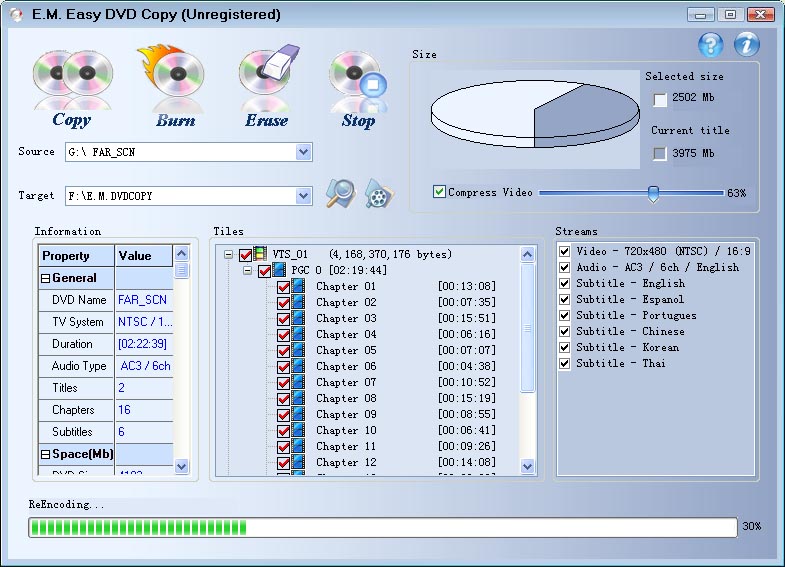
Task: Toggle Subtitle - Korean stream checkbox
Action: (565, 347)
